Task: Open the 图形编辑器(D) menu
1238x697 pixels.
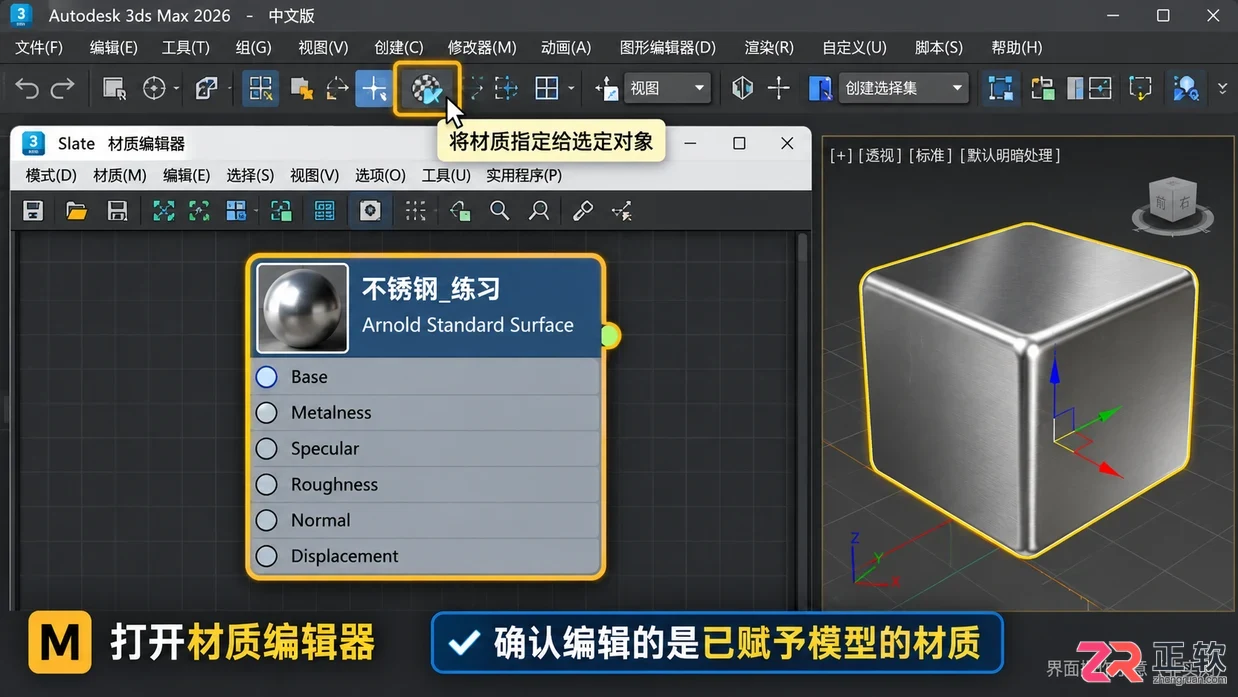Action: [x=668, y=47]
